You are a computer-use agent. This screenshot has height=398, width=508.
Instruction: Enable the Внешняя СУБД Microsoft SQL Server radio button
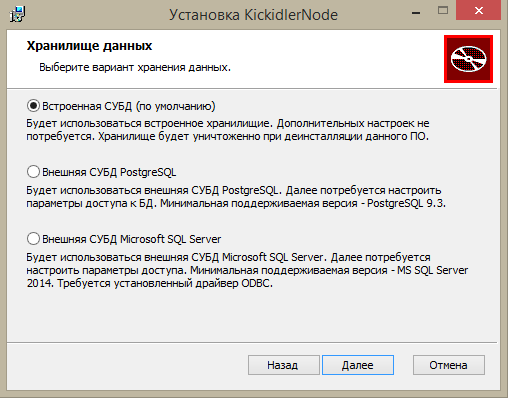click(33, 239)
